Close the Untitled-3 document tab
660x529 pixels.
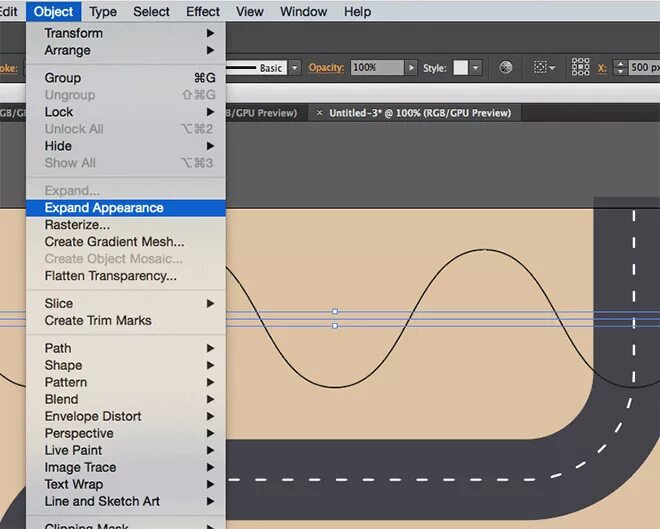[319, 113]
